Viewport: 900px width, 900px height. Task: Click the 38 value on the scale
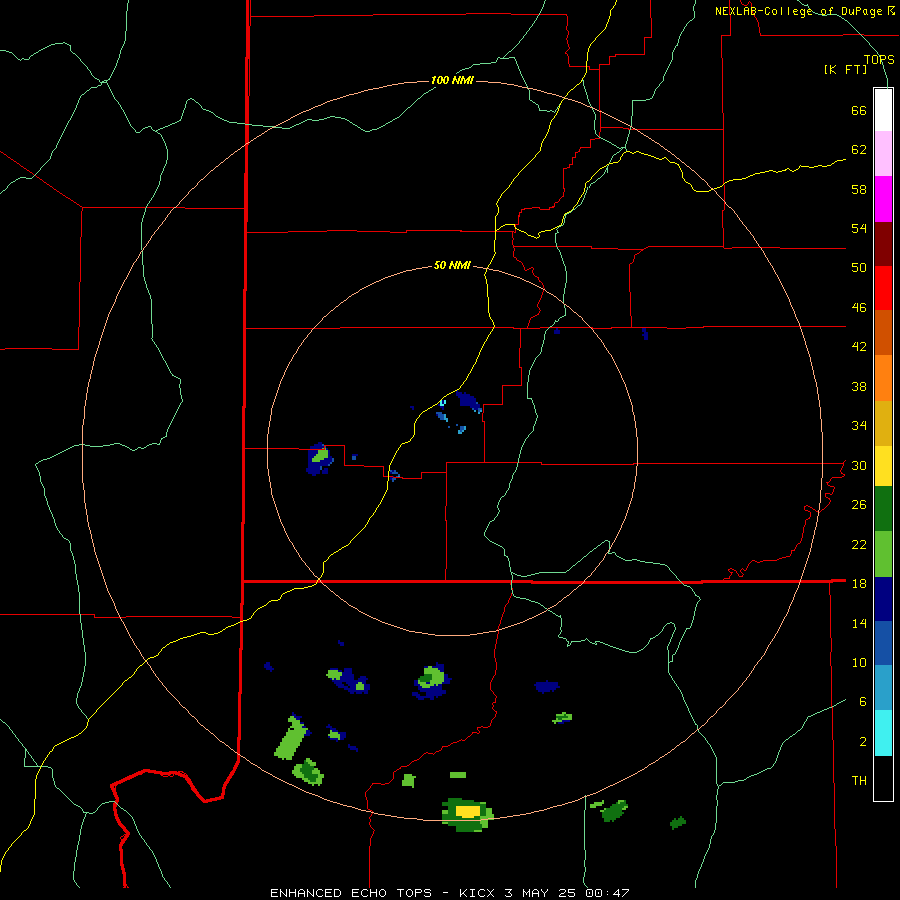point(859,386)
